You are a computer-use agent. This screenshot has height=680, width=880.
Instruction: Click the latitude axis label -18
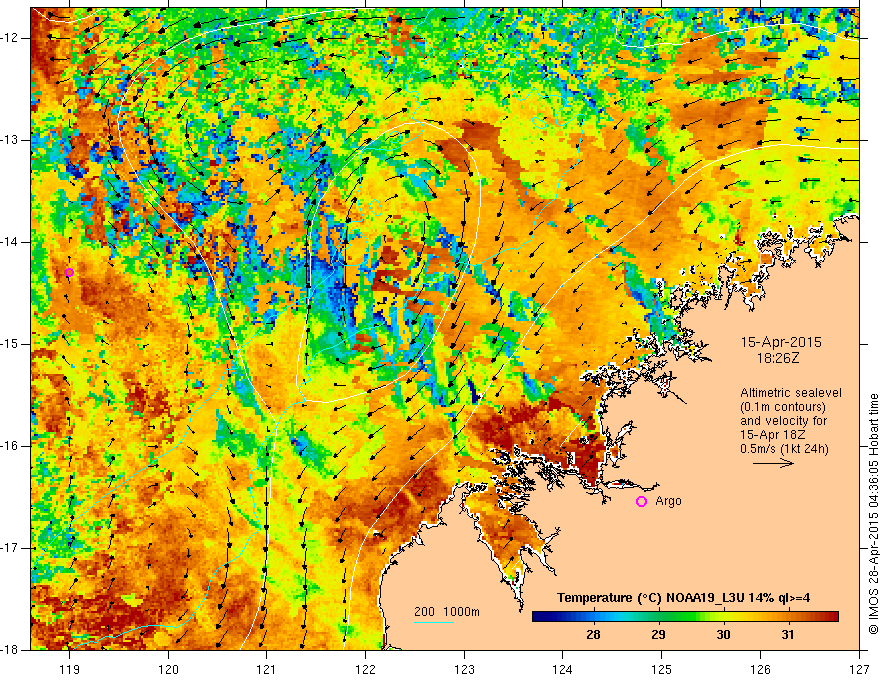[x=11, y=650]
